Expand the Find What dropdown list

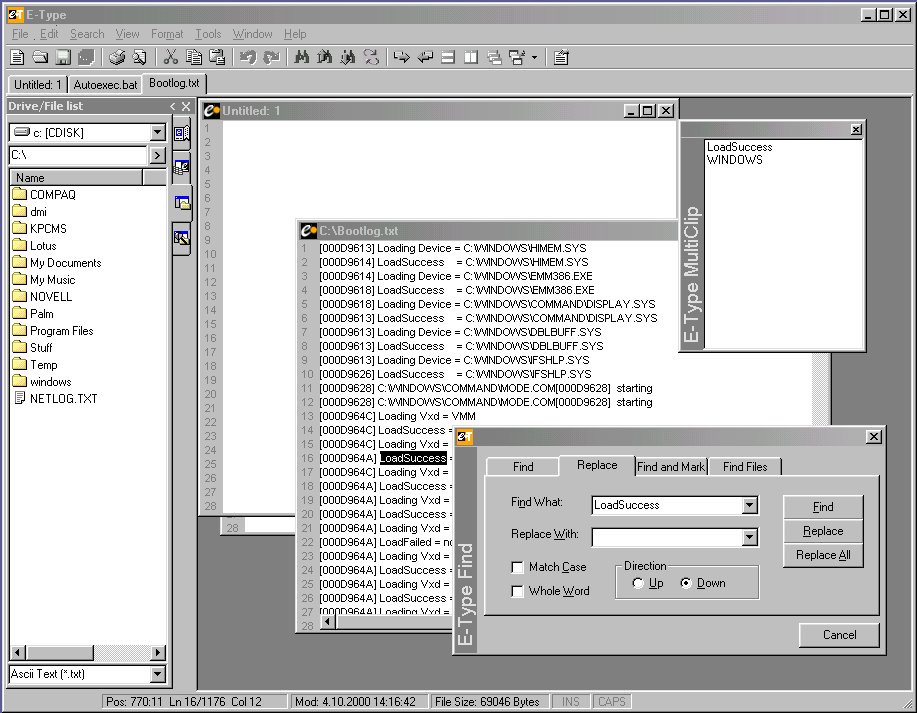[750, 506]
